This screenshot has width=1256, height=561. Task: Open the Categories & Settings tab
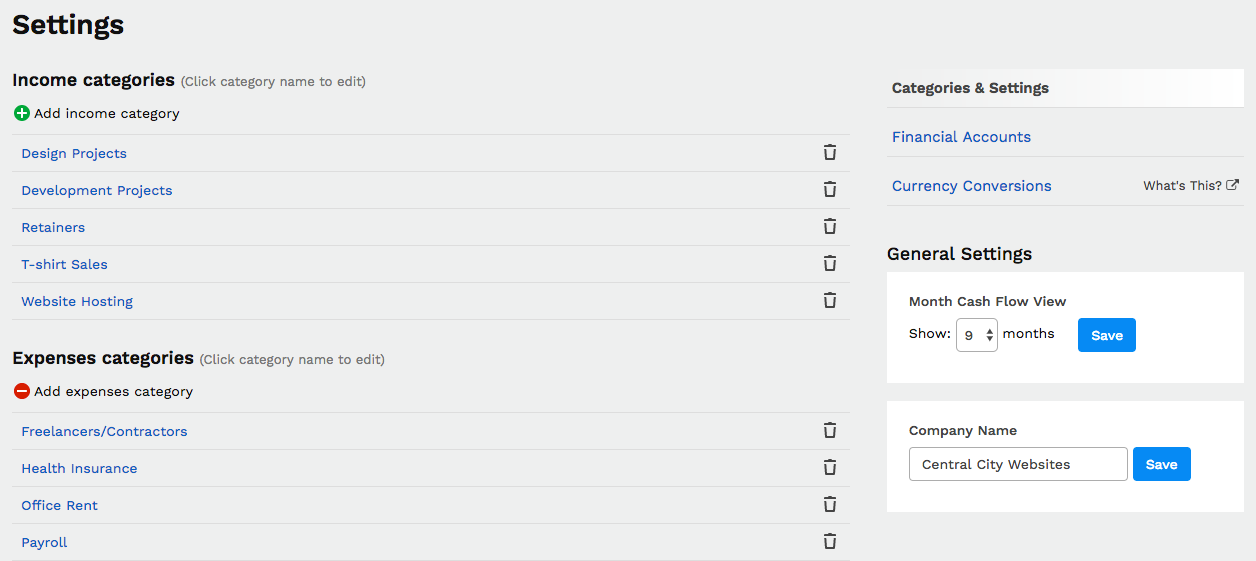tap(970, 88)
